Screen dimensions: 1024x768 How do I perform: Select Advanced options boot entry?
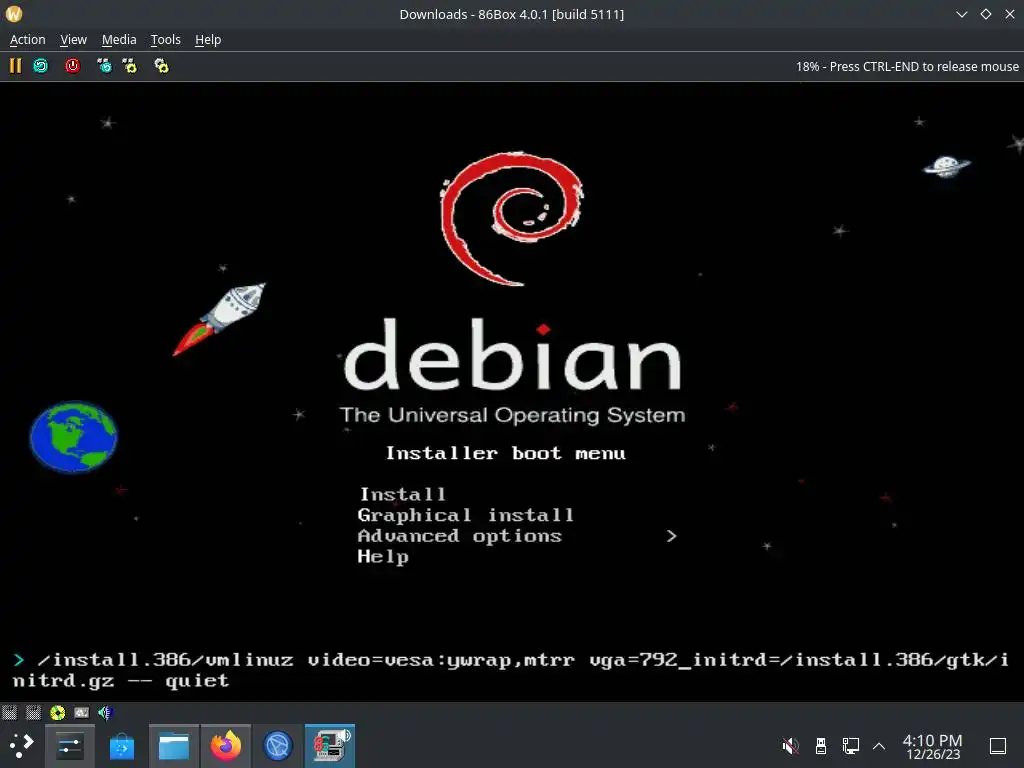460,536
